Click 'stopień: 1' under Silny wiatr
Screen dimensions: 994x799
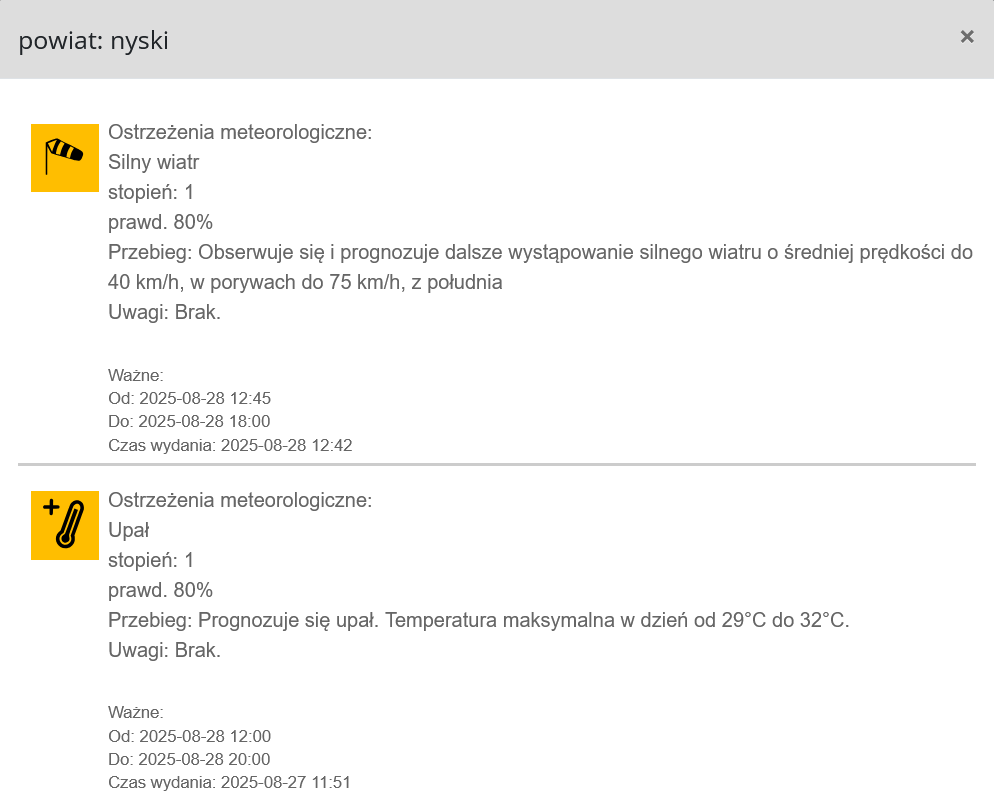(151, 192)
